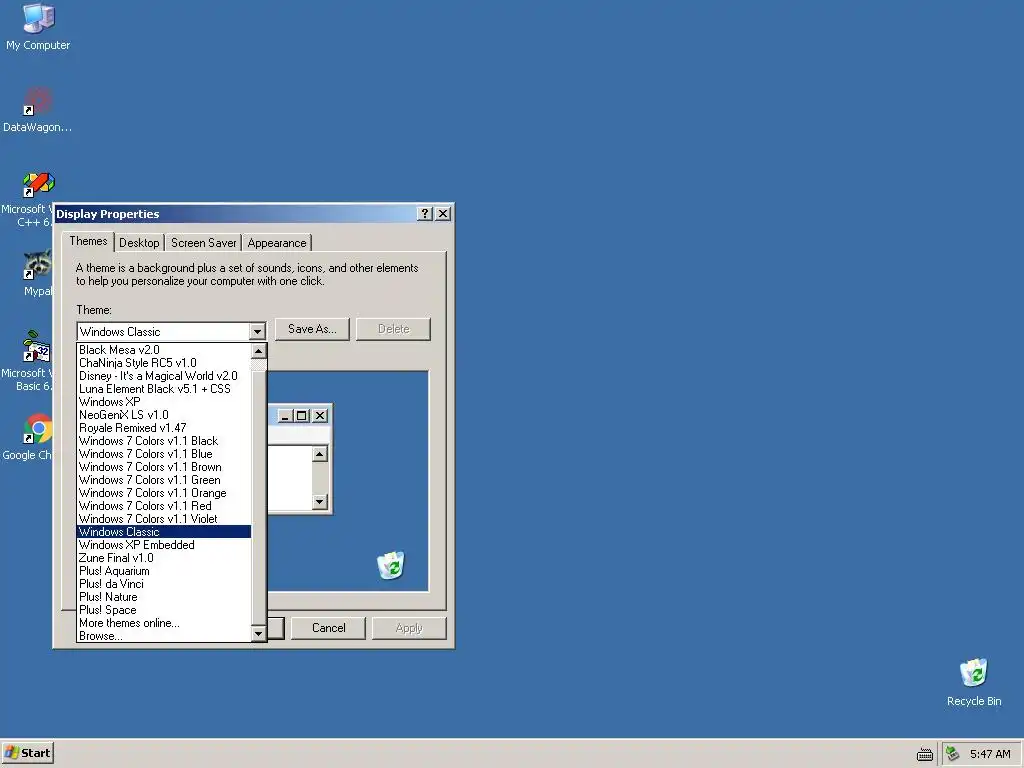Switch to the Appearance tab

pyautogui.click(x=277, y=243)
